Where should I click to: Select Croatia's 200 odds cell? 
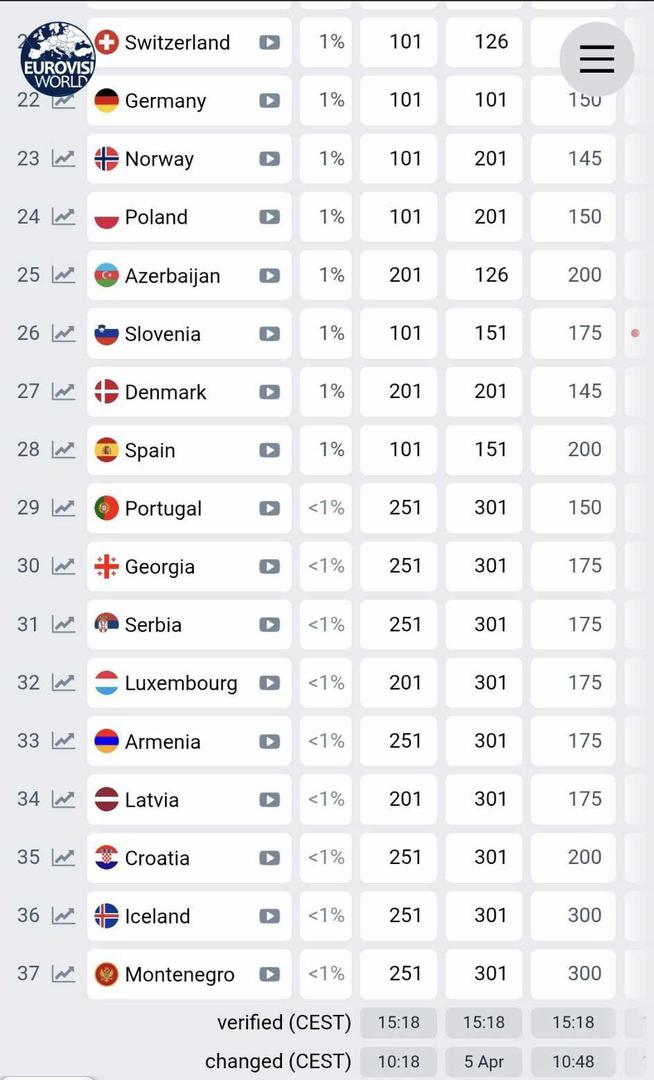pos(585,857)
